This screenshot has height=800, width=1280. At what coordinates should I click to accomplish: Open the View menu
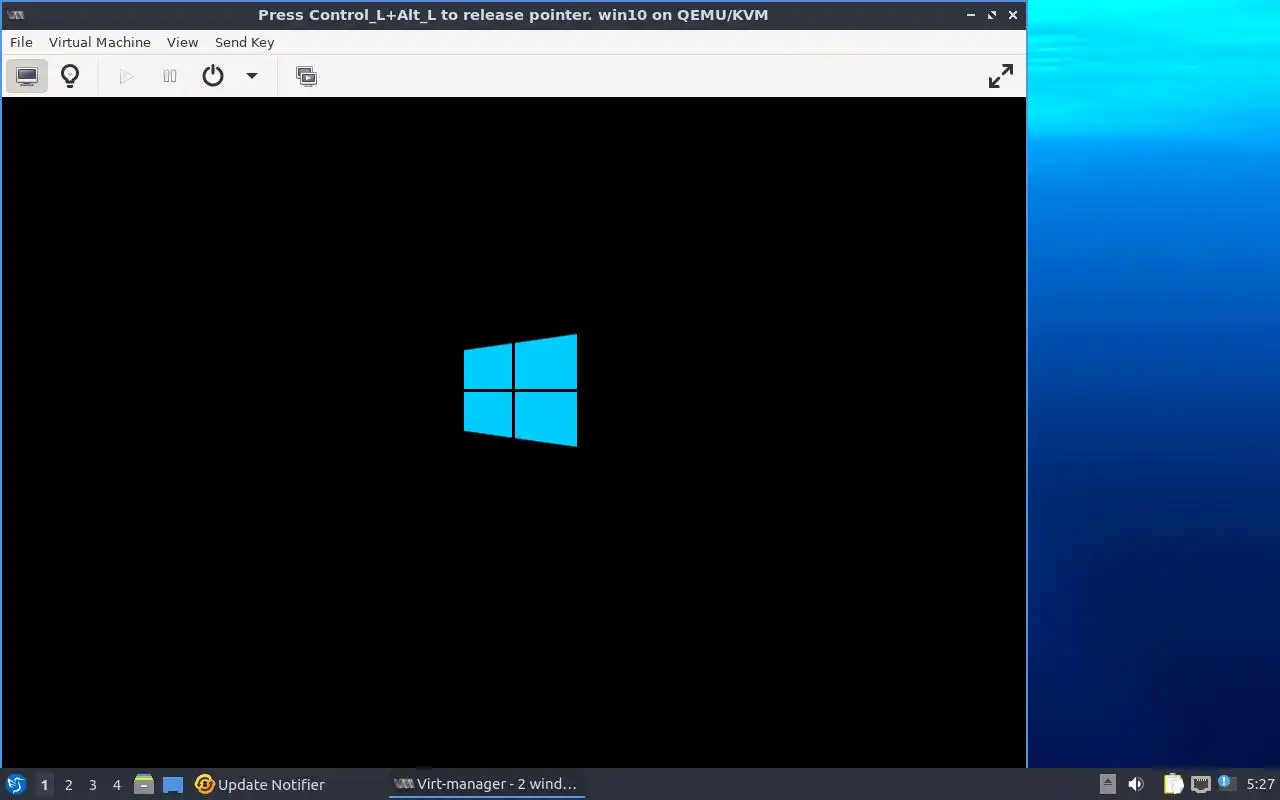point(182,42)
